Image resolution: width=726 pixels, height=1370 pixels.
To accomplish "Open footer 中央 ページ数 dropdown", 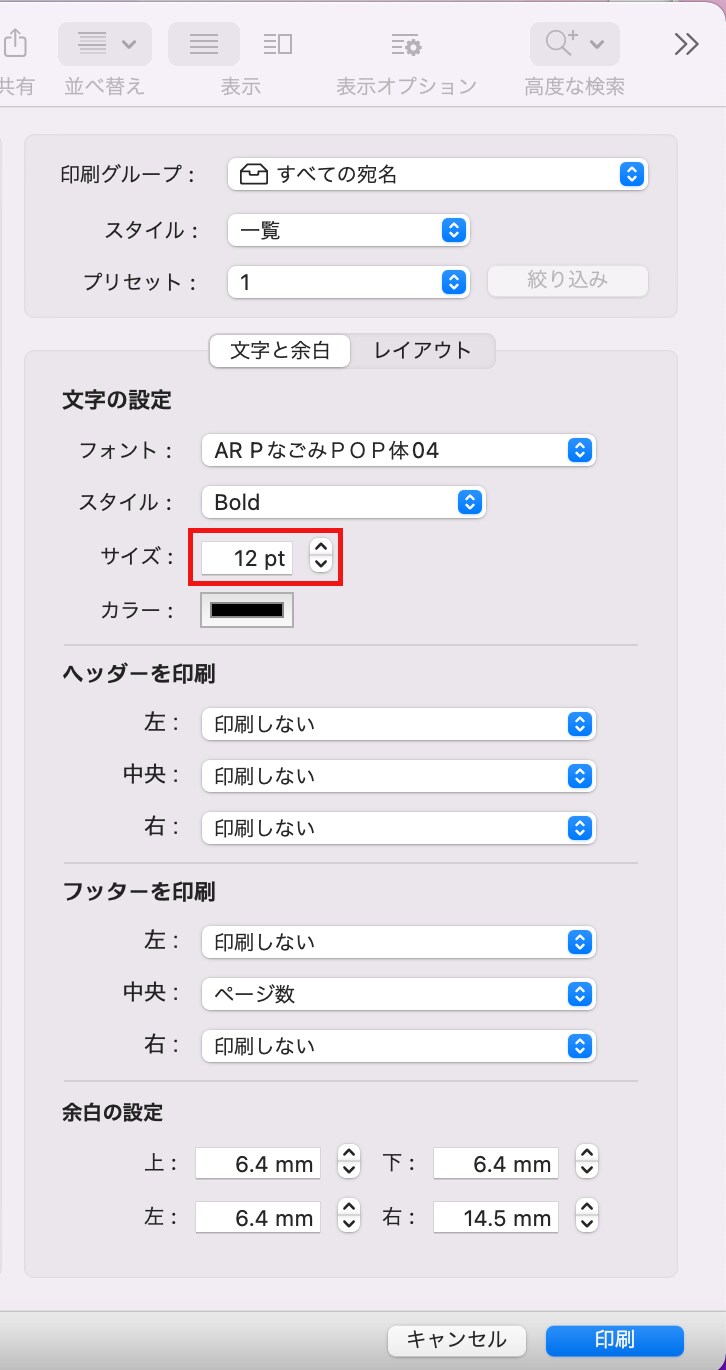I will (x=398, y=994).
